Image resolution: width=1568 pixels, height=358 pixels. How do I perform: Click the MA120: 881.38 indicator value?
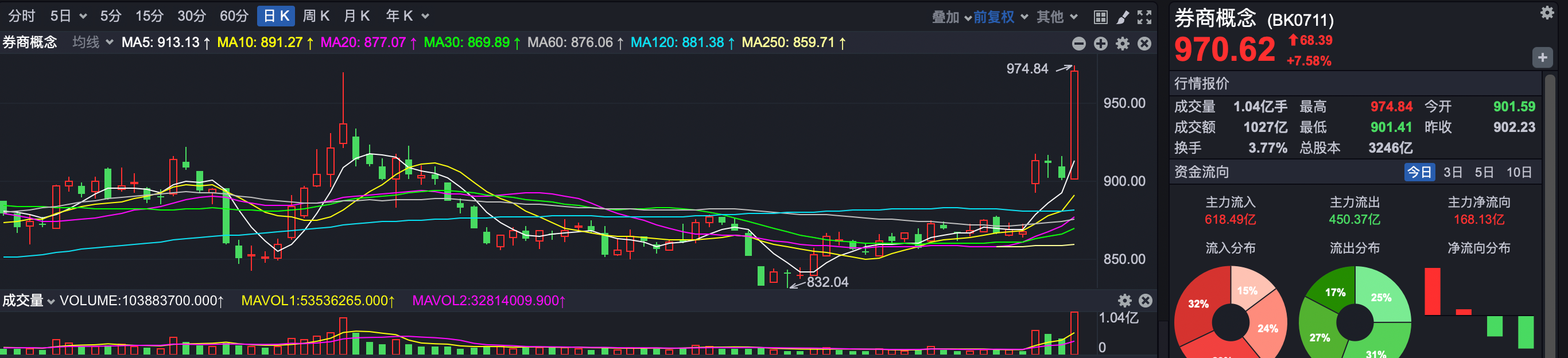683,42
